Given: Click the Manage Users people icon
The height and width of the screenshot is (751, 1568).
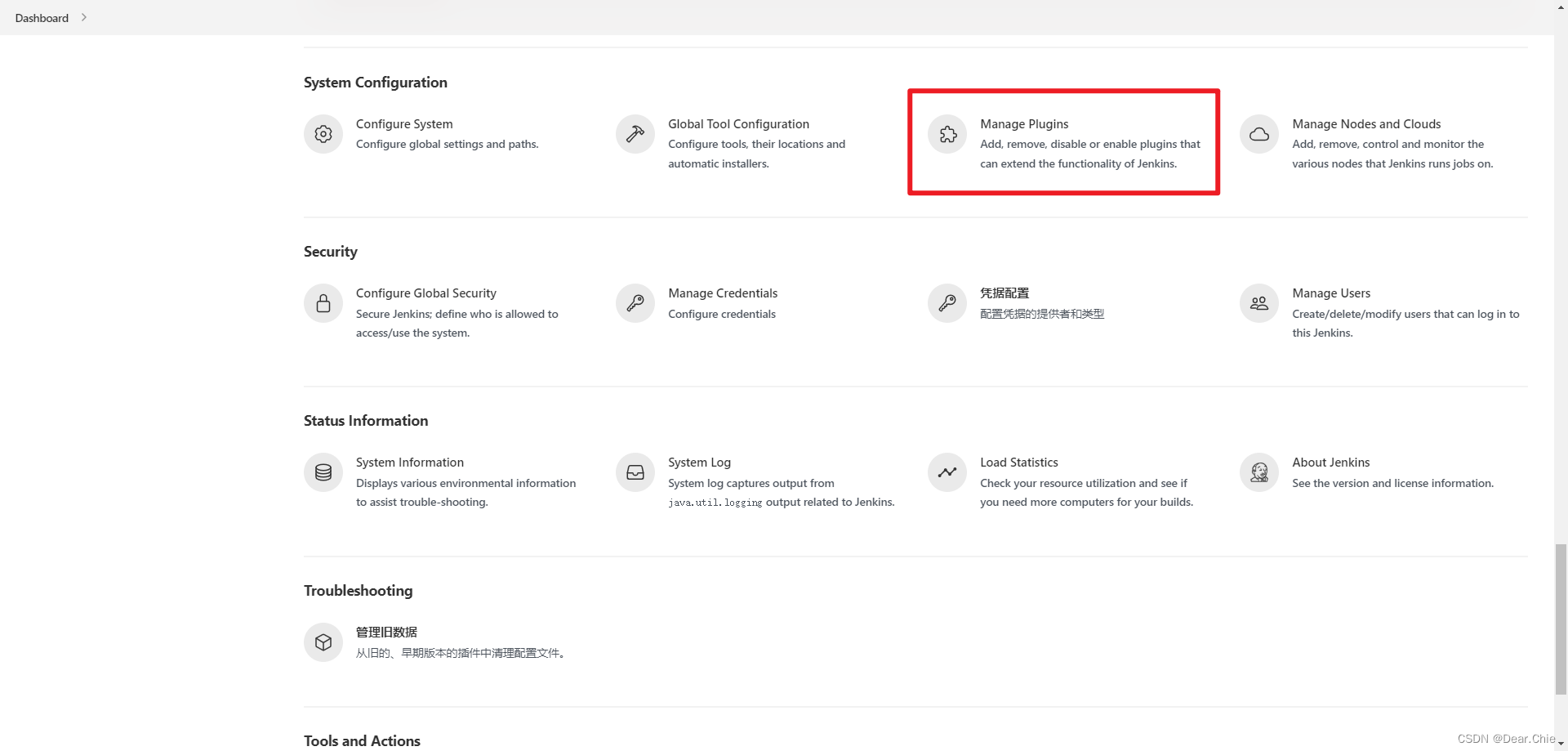Looking at the screenshot, I should tap(1259, 303).
